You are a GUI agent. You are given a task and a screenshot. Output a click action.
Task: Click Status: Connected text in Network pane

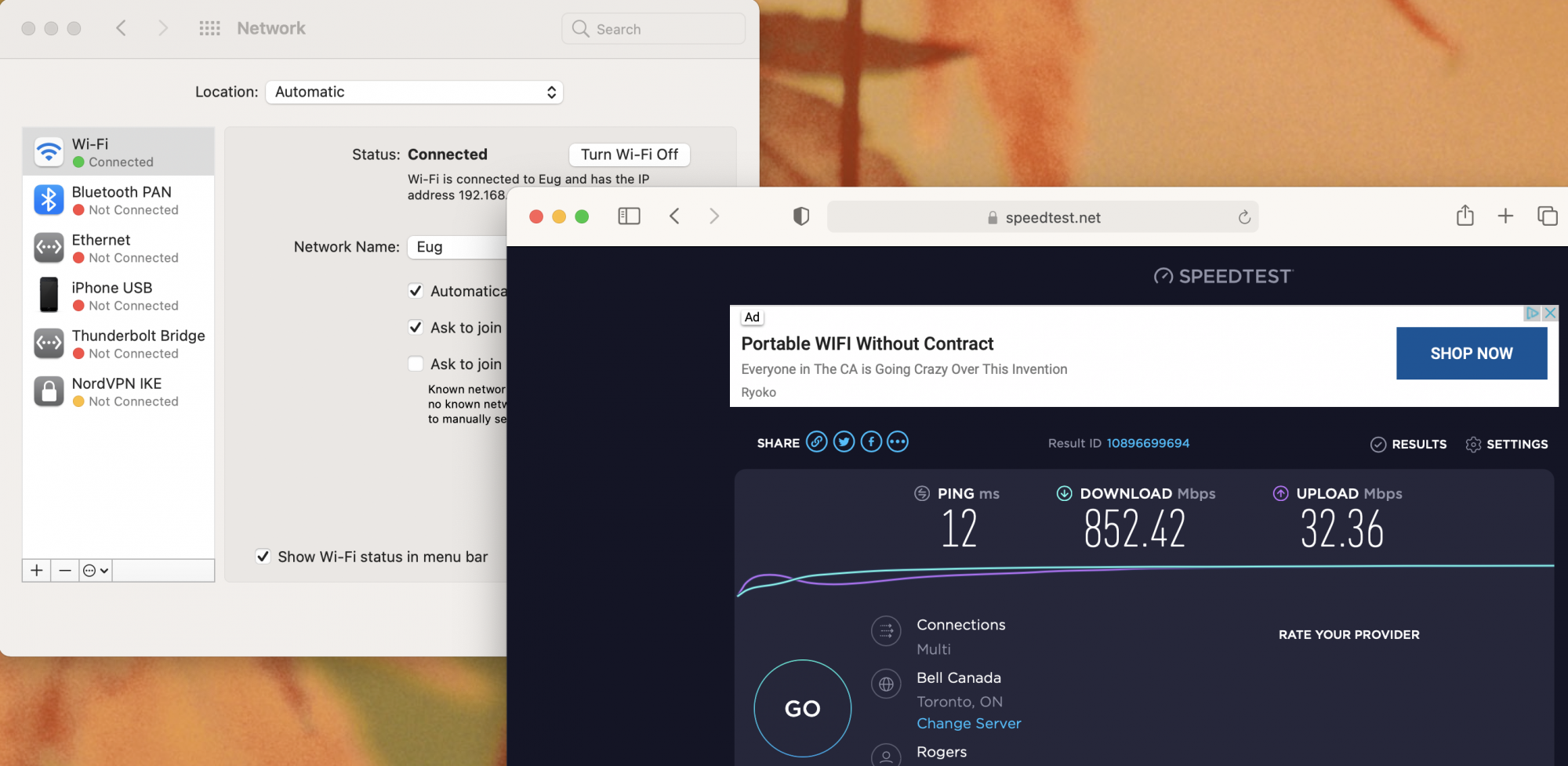[419, 154]
